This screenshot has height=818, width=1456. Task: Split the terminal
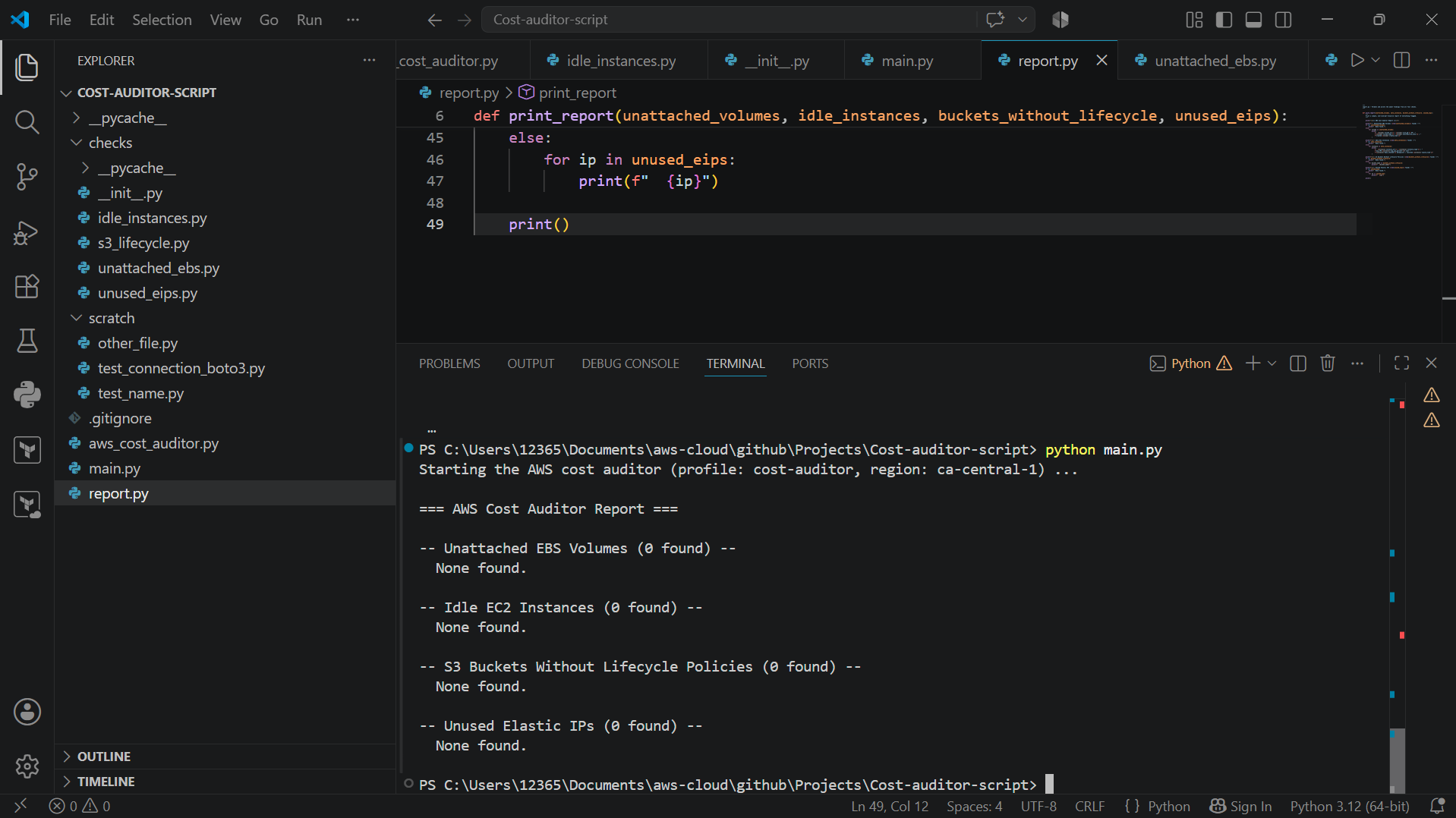(x=1298, y=363)
